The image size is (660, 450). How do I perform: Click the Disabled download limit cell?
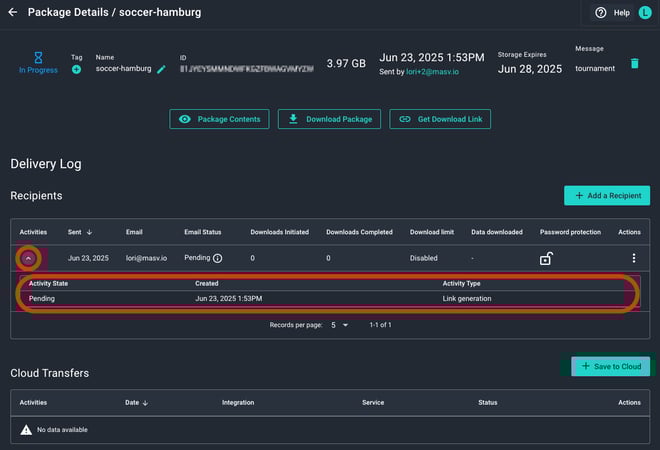pyautogui.click(x=423, y=258)
